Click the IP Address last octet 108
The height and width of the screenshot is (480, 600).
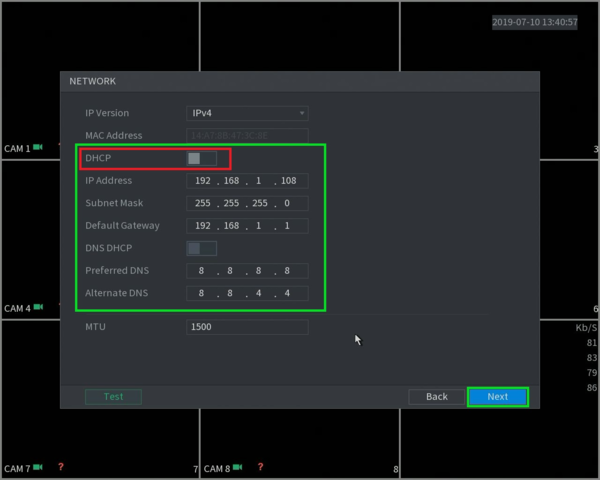(x=289, y=181)
